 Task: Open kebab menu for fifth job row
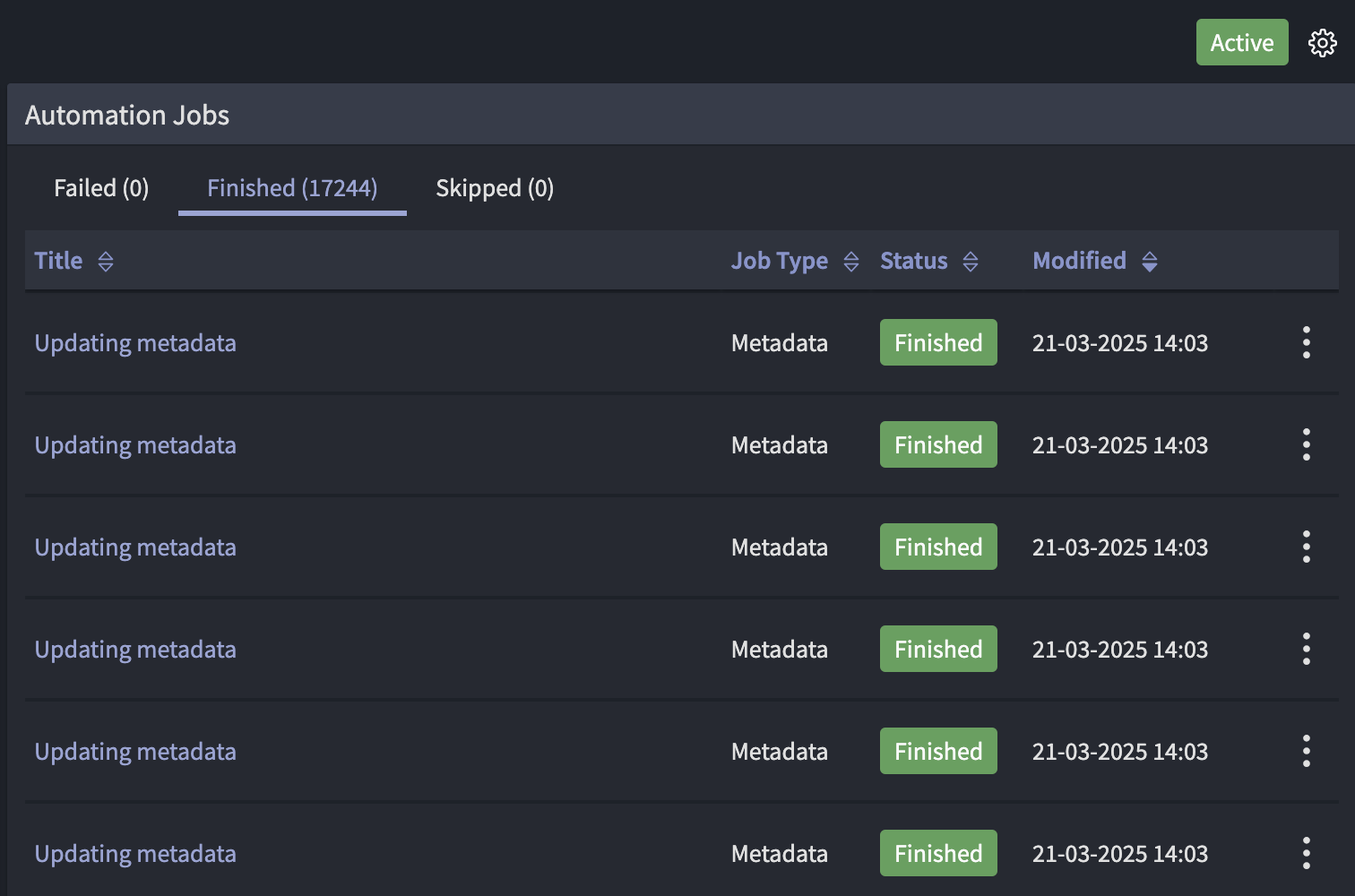pos(1306,751)
